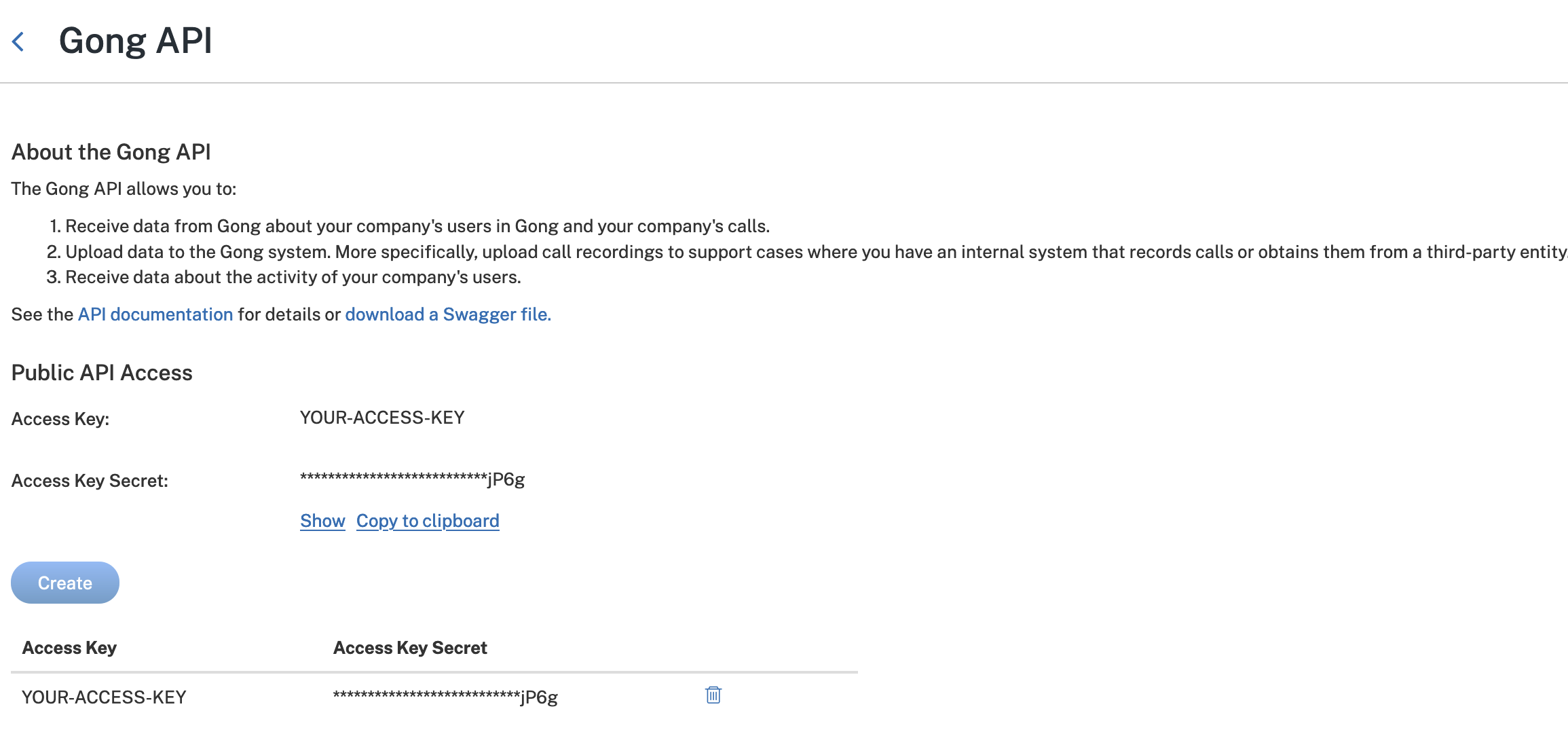Click the 'Access Key:' field label
Image resolution: width=1568 pixels, height=732 pixels.
click(60, 419)
